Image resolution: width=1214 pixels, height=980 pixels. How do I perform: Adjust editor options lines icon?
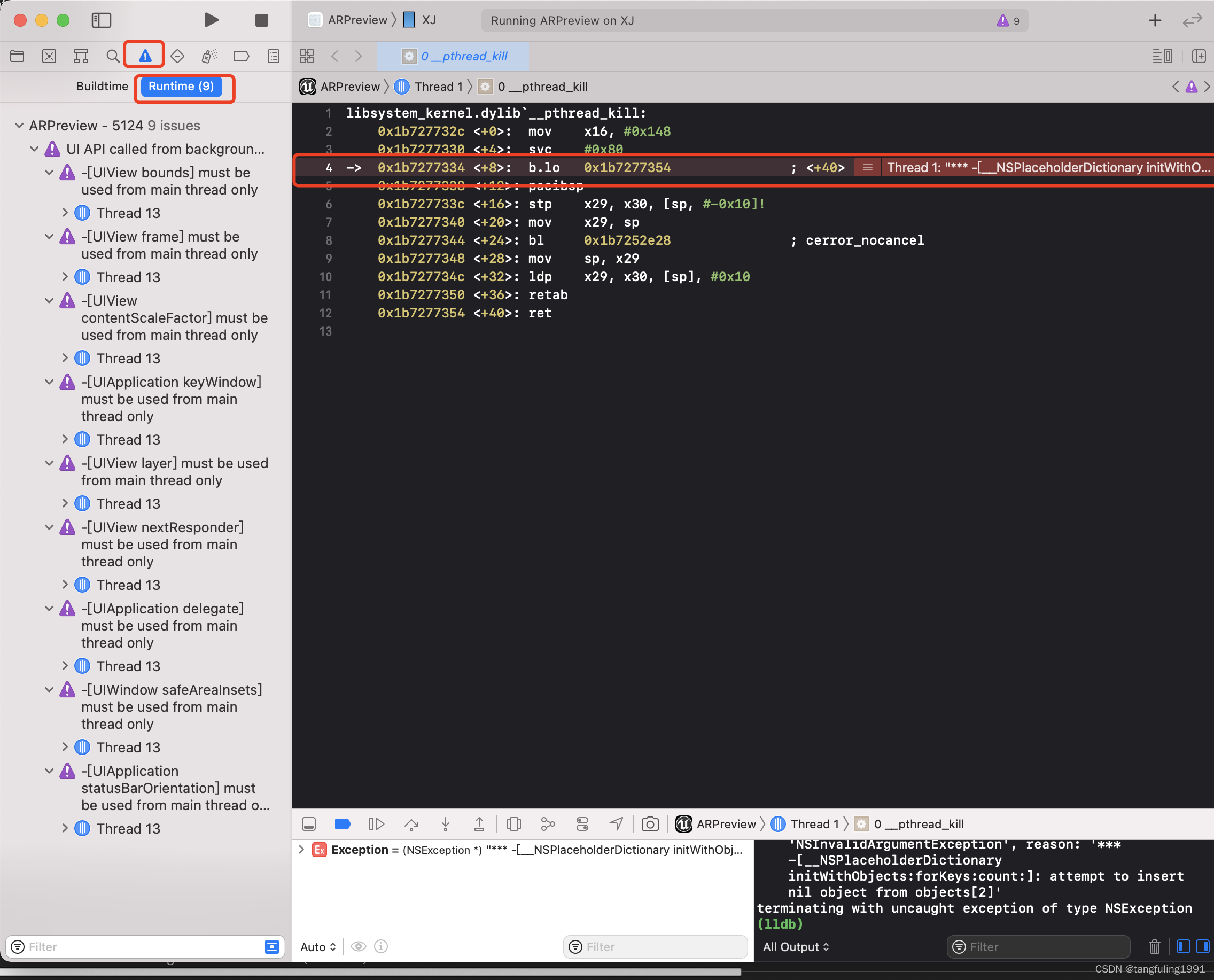pyautogui.click(x=1162, y=56)
